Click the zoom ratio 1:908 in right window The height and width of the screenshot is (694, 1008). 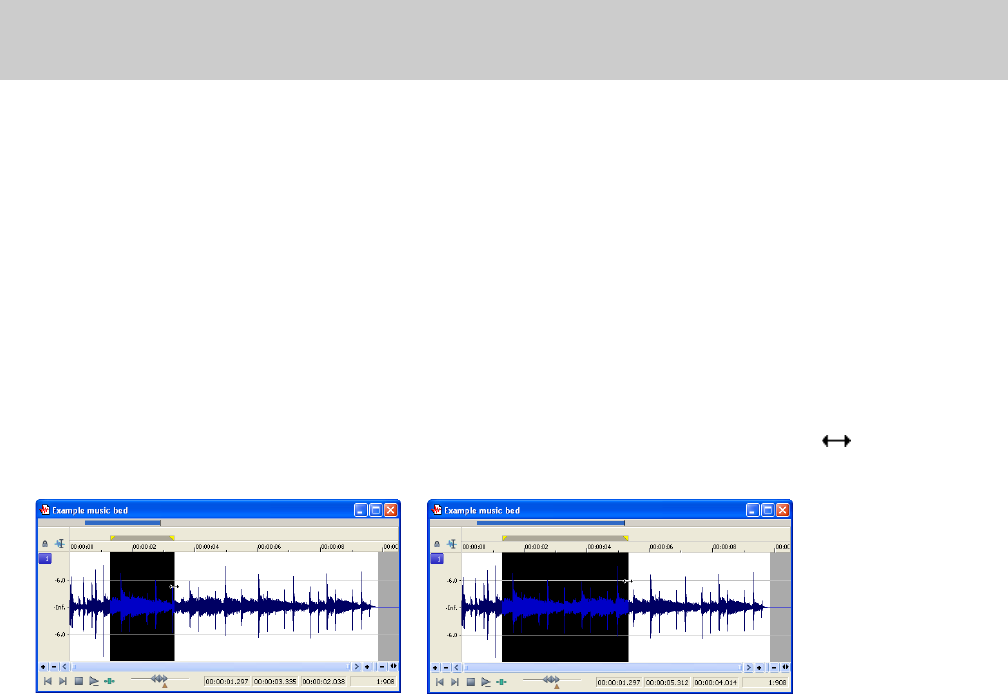coord(766,682)
